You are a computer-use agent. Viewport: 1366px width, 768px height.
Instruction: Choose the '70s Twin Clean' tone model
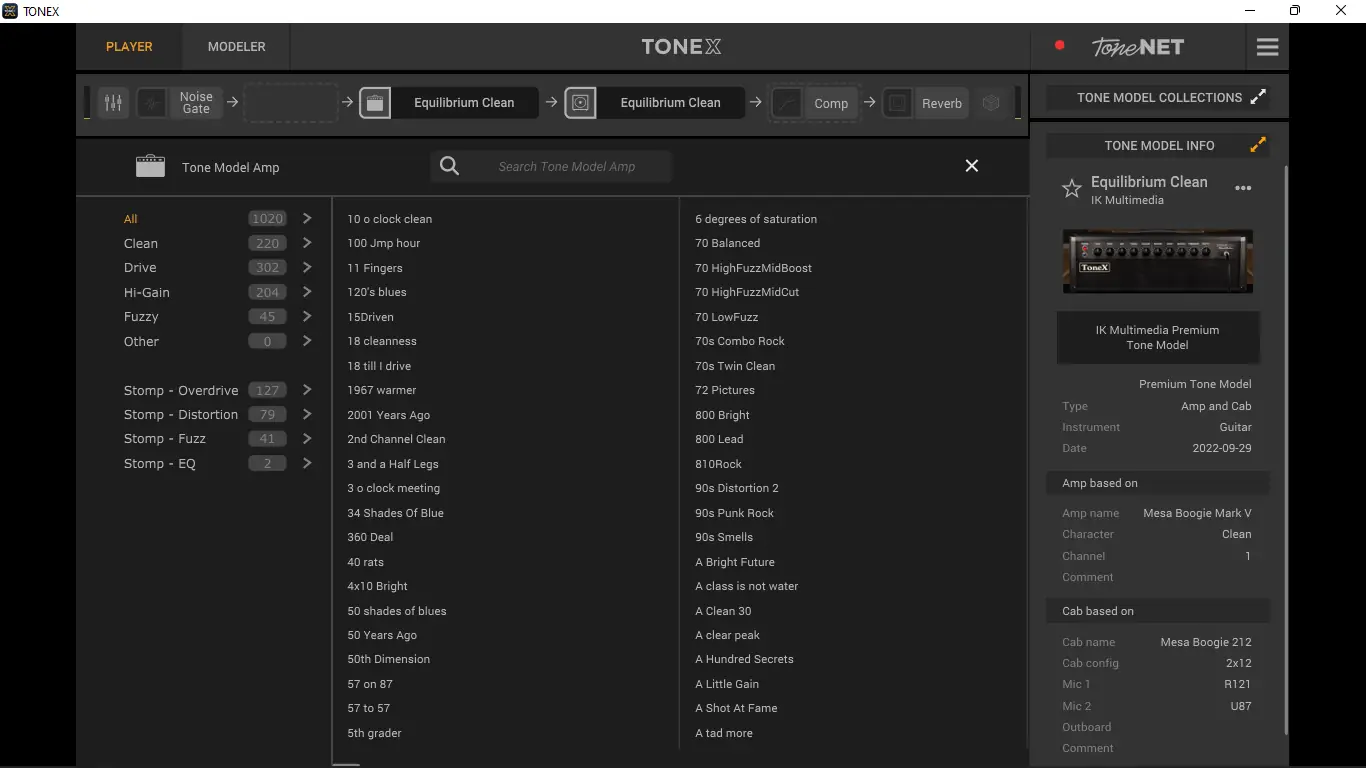735,366
